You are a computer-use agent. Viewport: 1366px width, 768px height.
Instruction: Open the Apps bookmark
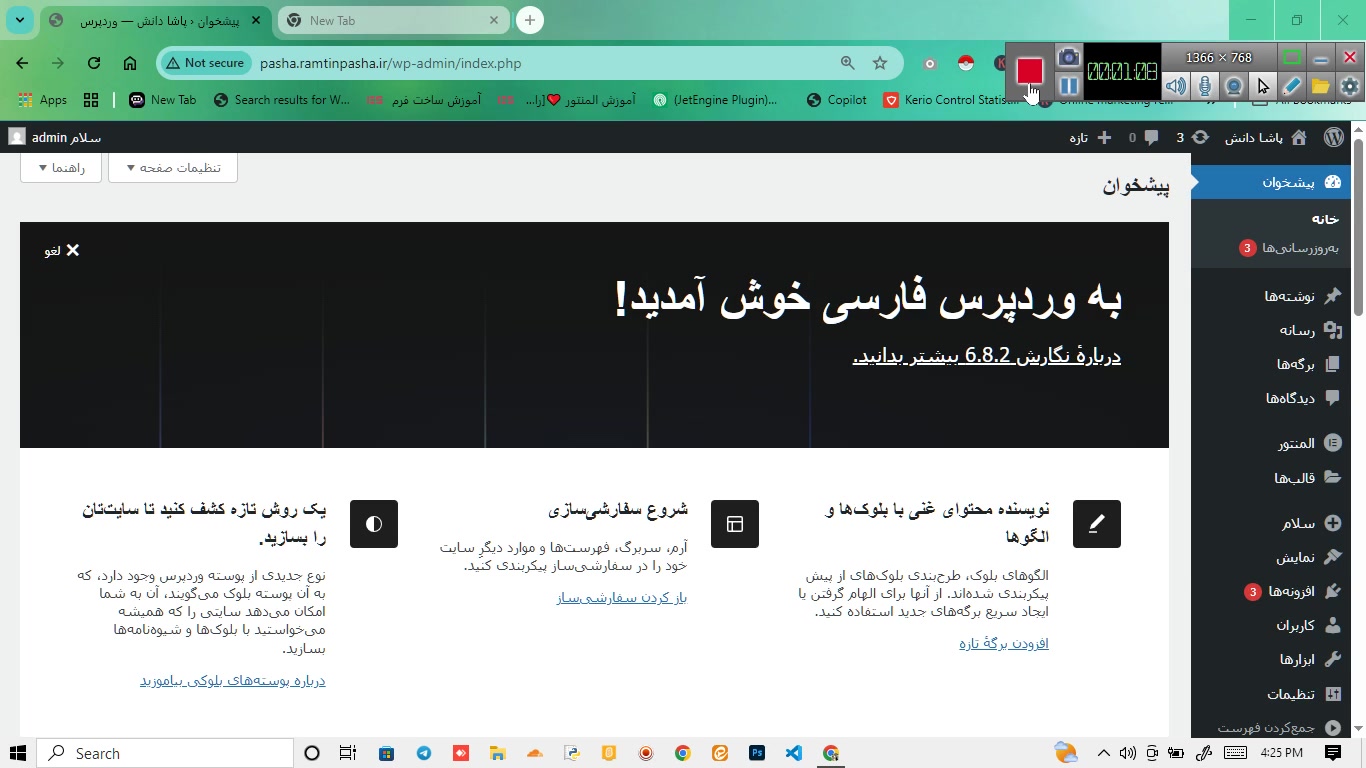click(42, 100)
